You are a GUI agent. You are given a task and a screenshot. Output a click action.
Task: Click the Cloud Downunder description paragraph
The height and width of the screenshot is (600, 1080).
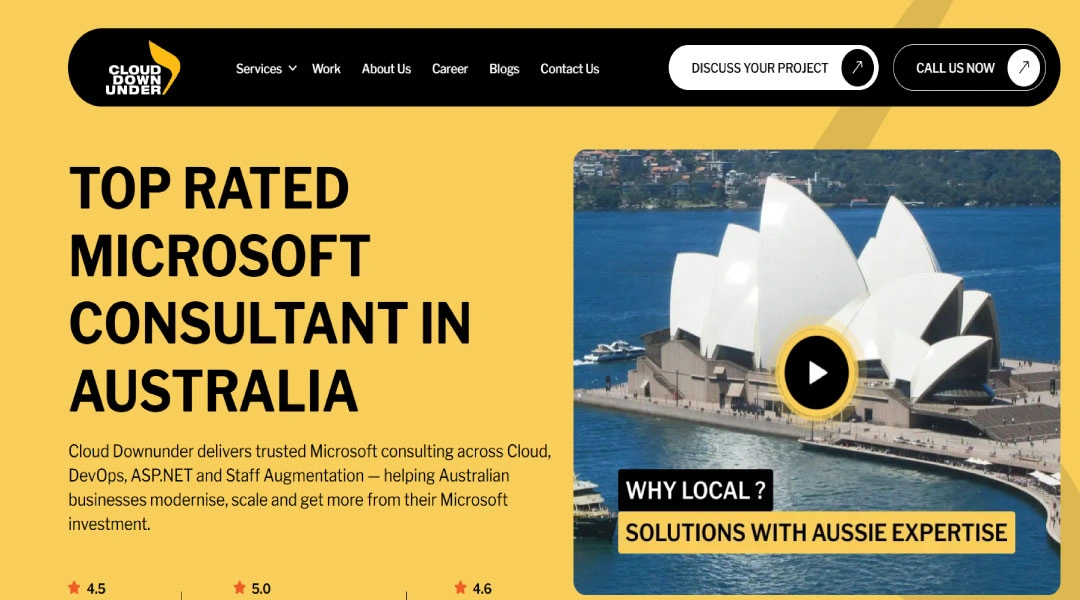coord(310,488)
